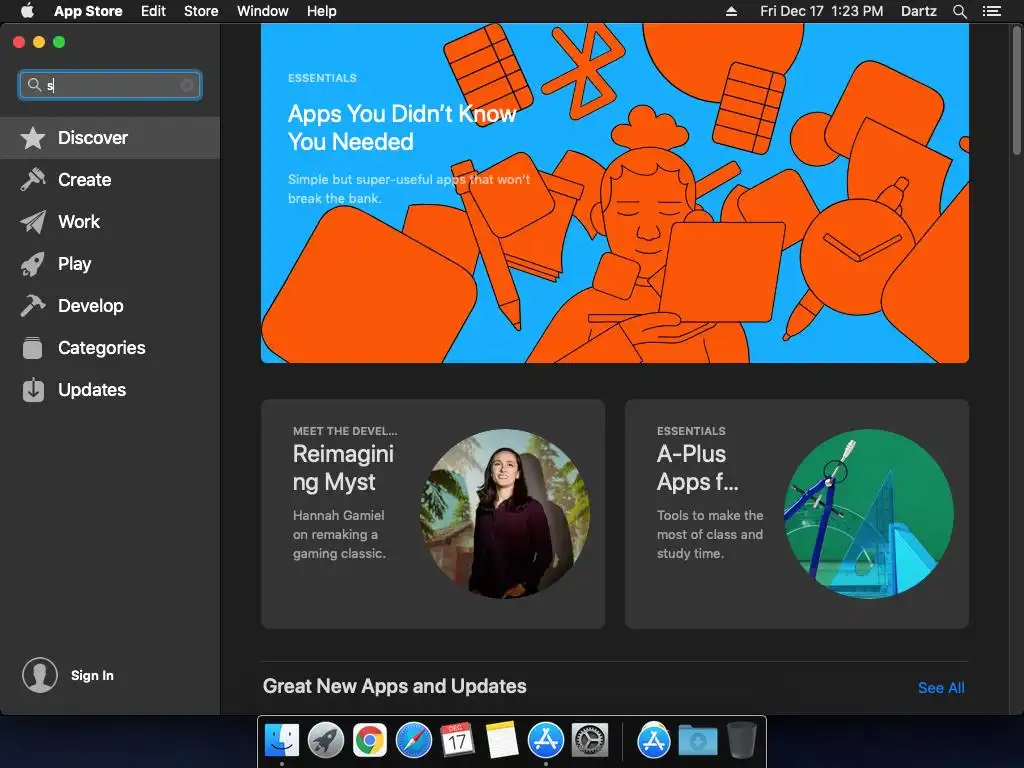Click the Create paintbrush icon
This screenshot has width=1024, height=768.
33,180
